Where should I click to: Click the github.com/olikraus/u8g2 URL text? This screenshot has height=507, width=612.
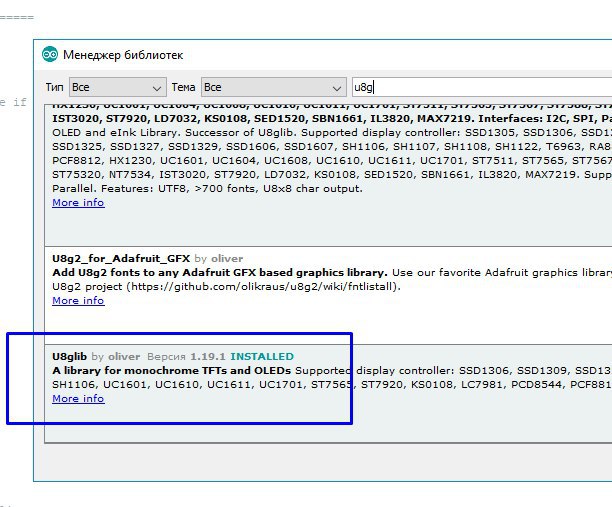tap(262, 286)
